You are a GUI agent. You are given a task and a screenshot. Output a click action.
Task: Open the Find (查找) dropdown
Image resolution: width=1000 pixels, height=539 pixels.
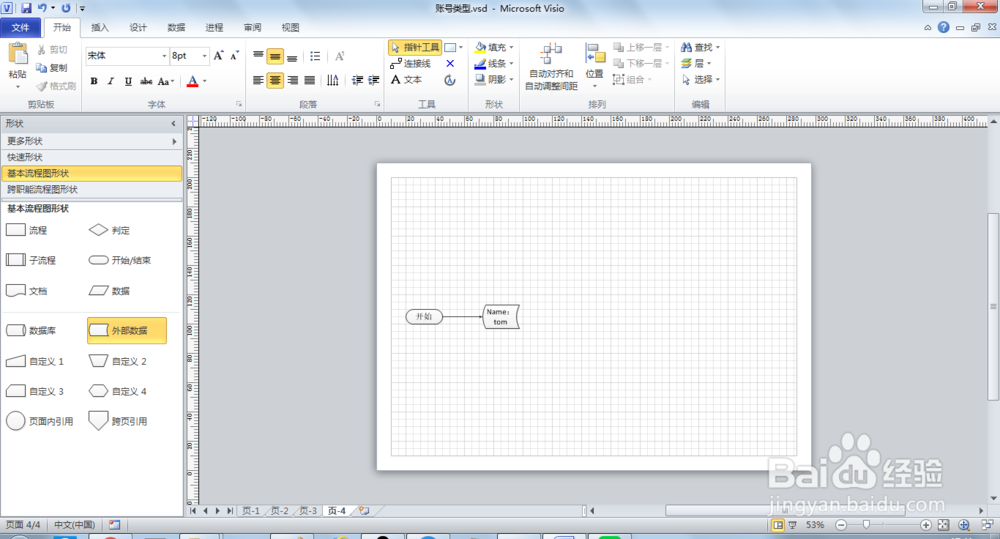pyautogui.click(x=700, y=47)
